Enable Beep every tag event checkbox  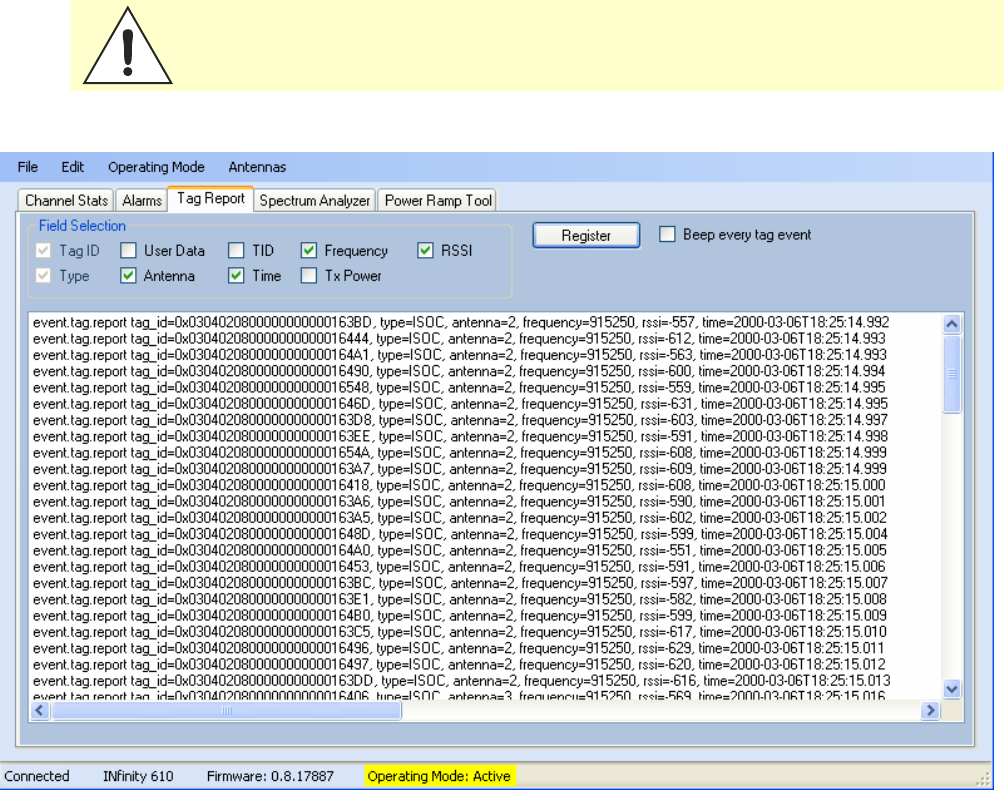[x=667, y=234]
